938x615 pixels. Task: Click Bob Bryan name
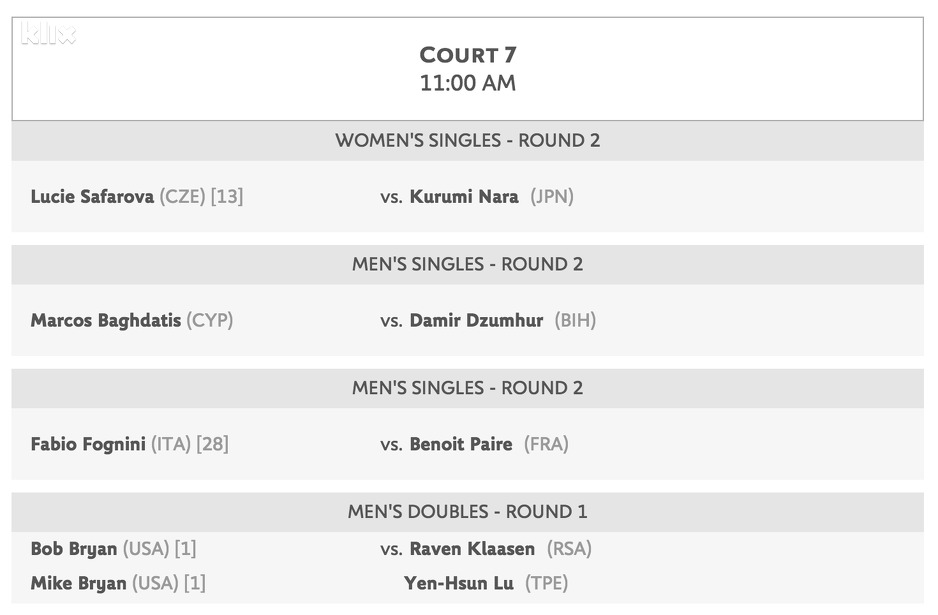[x=74, y=549]
